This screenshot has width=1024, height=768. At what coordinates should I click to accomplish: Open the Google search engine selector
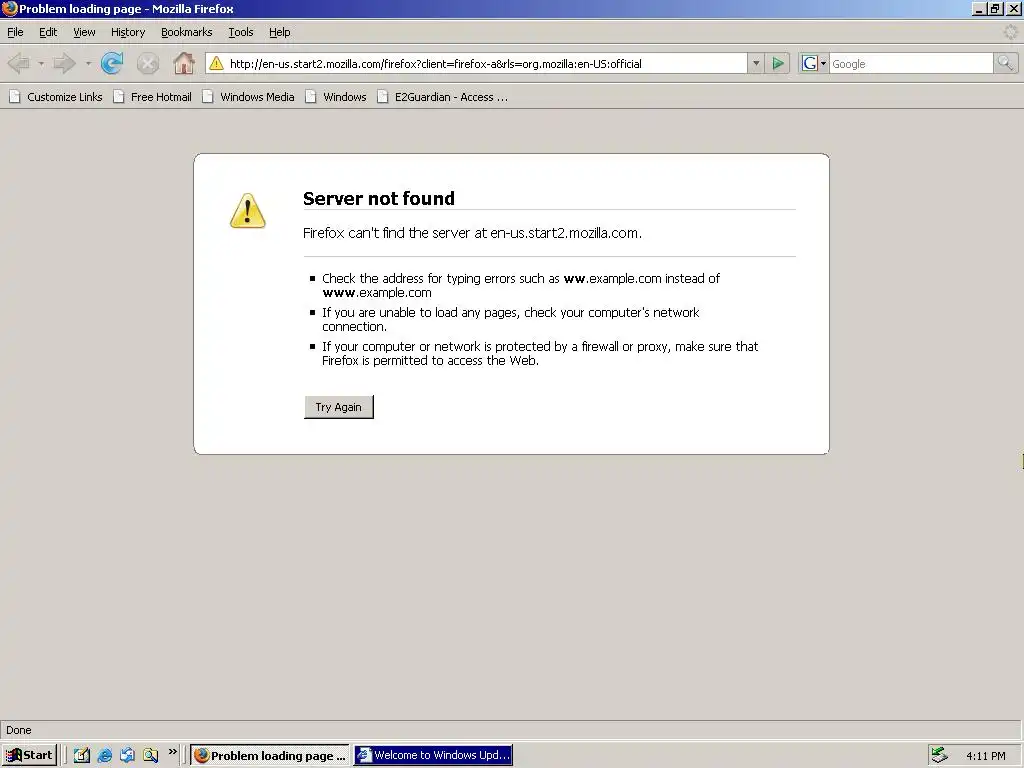[814, 63]
